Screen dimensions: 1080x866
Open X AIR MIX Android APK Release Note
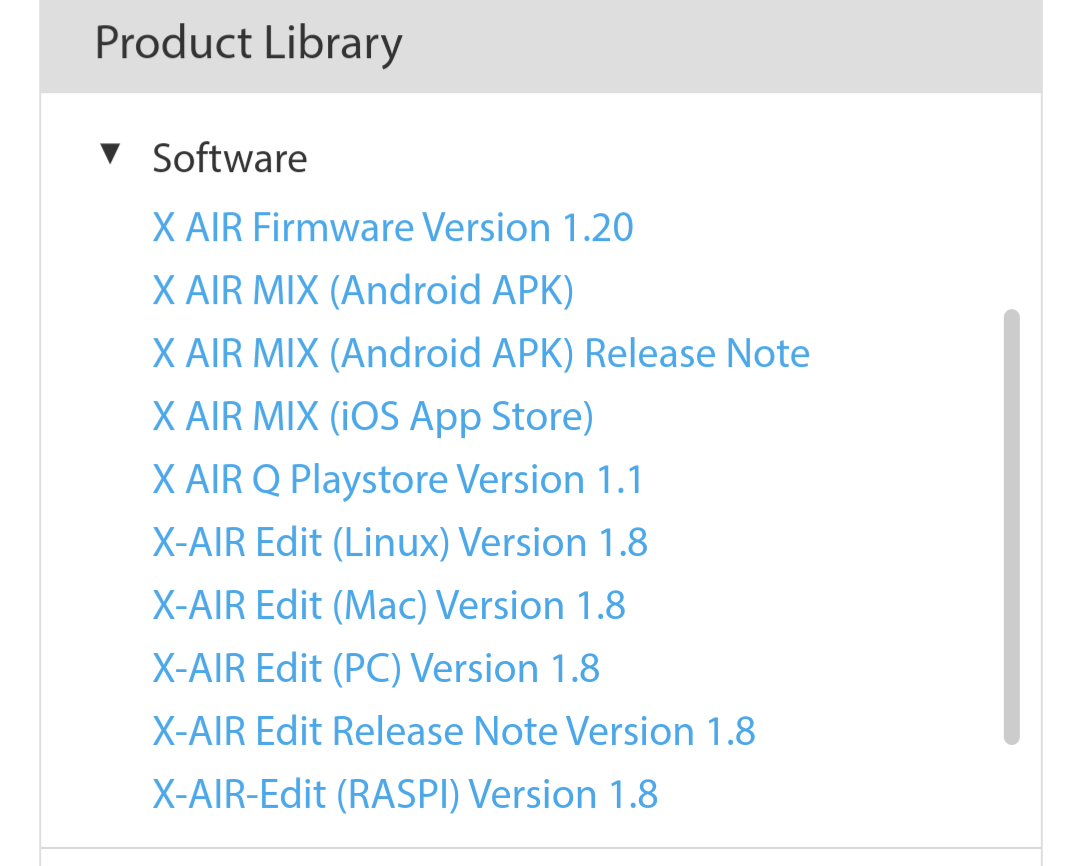(x=481, y=354)
